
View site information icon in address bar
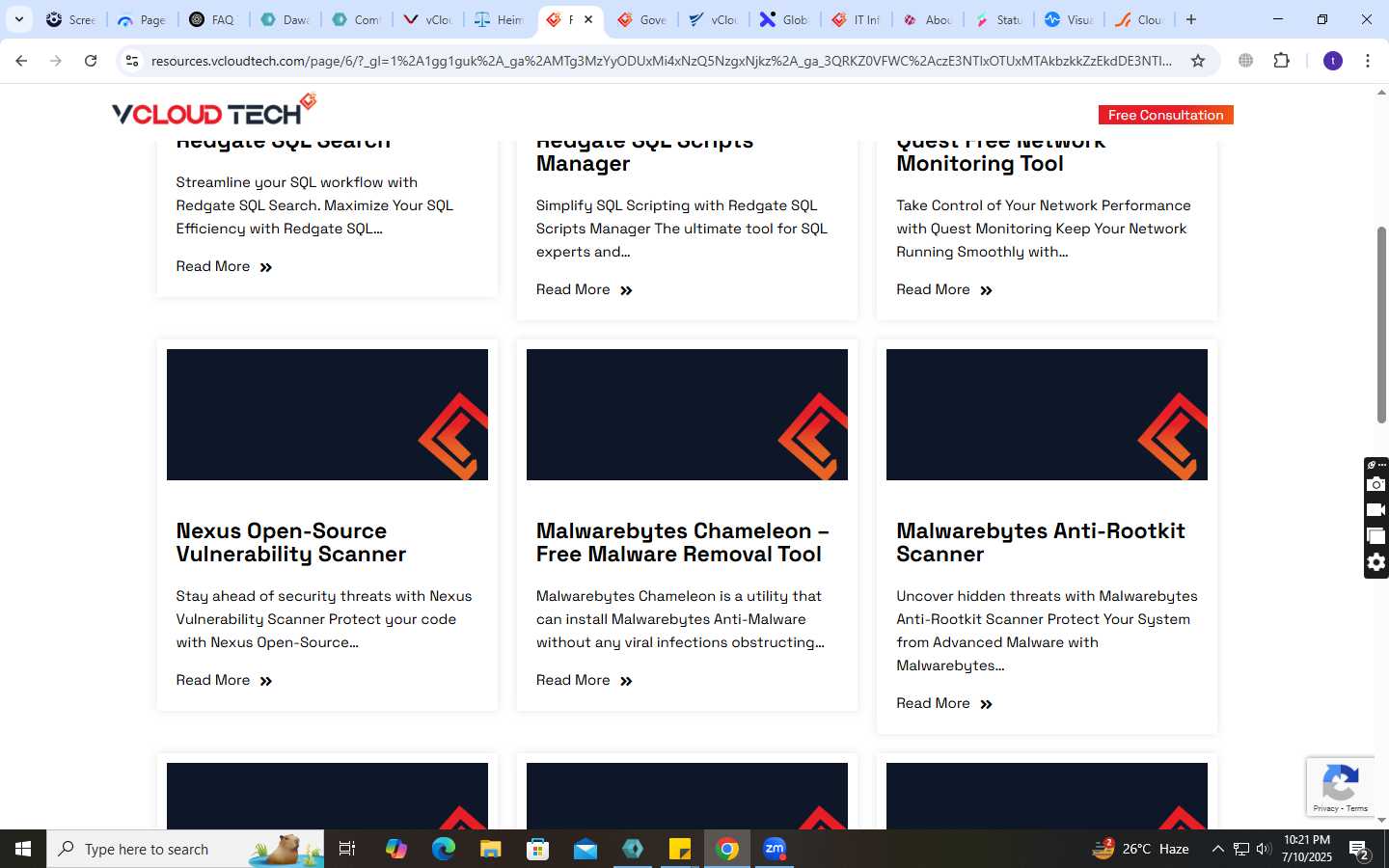pos(132,61)
